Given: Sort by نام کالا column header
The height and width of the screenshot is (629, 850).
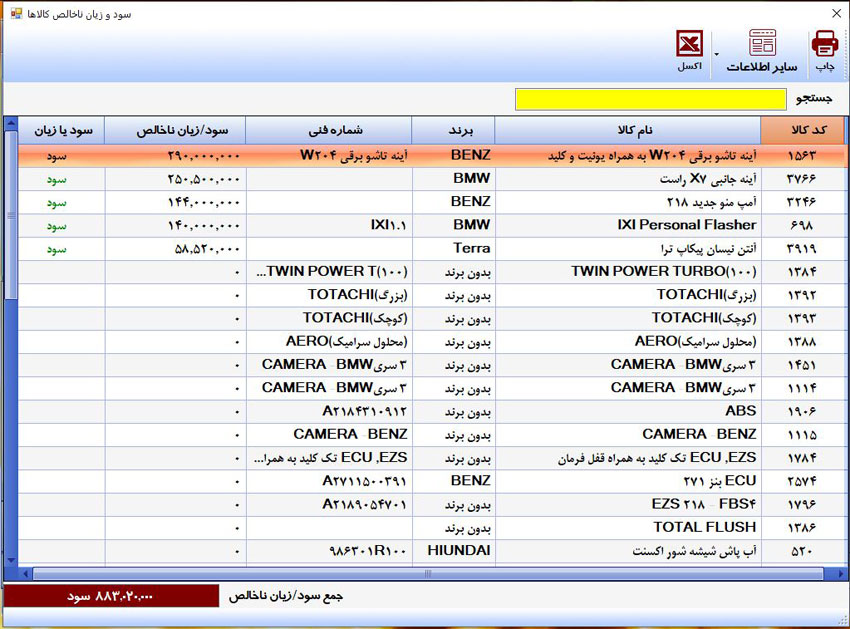Looking at the screenshot, I should 628,130.
